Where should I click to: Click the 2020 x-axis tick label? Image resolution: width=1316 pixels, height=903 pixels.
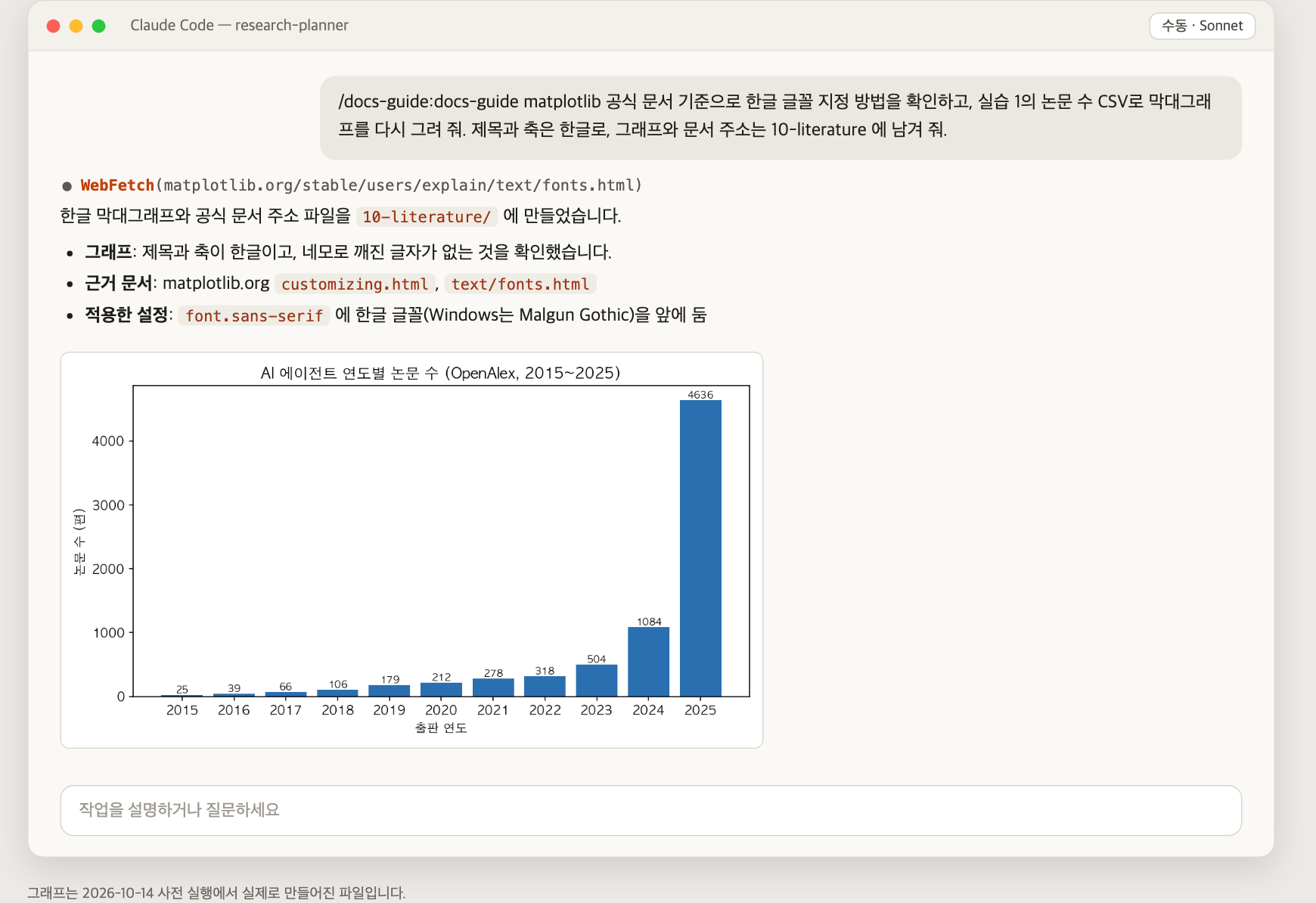(x=441, y=710)
